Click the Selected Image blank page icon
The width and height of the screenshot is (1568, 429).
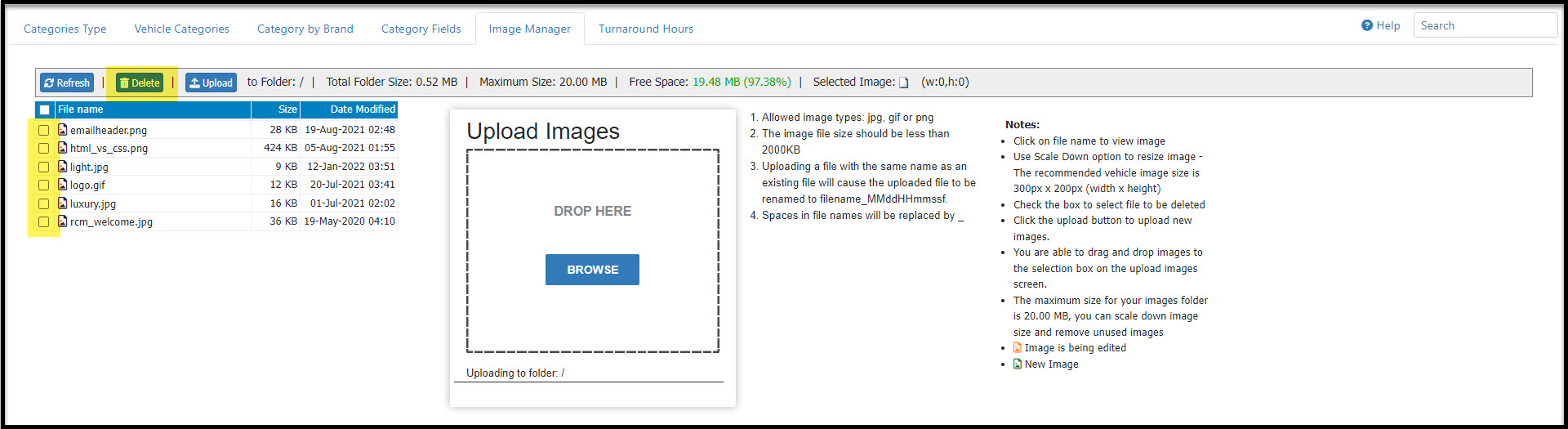click(x=903, y=83)
